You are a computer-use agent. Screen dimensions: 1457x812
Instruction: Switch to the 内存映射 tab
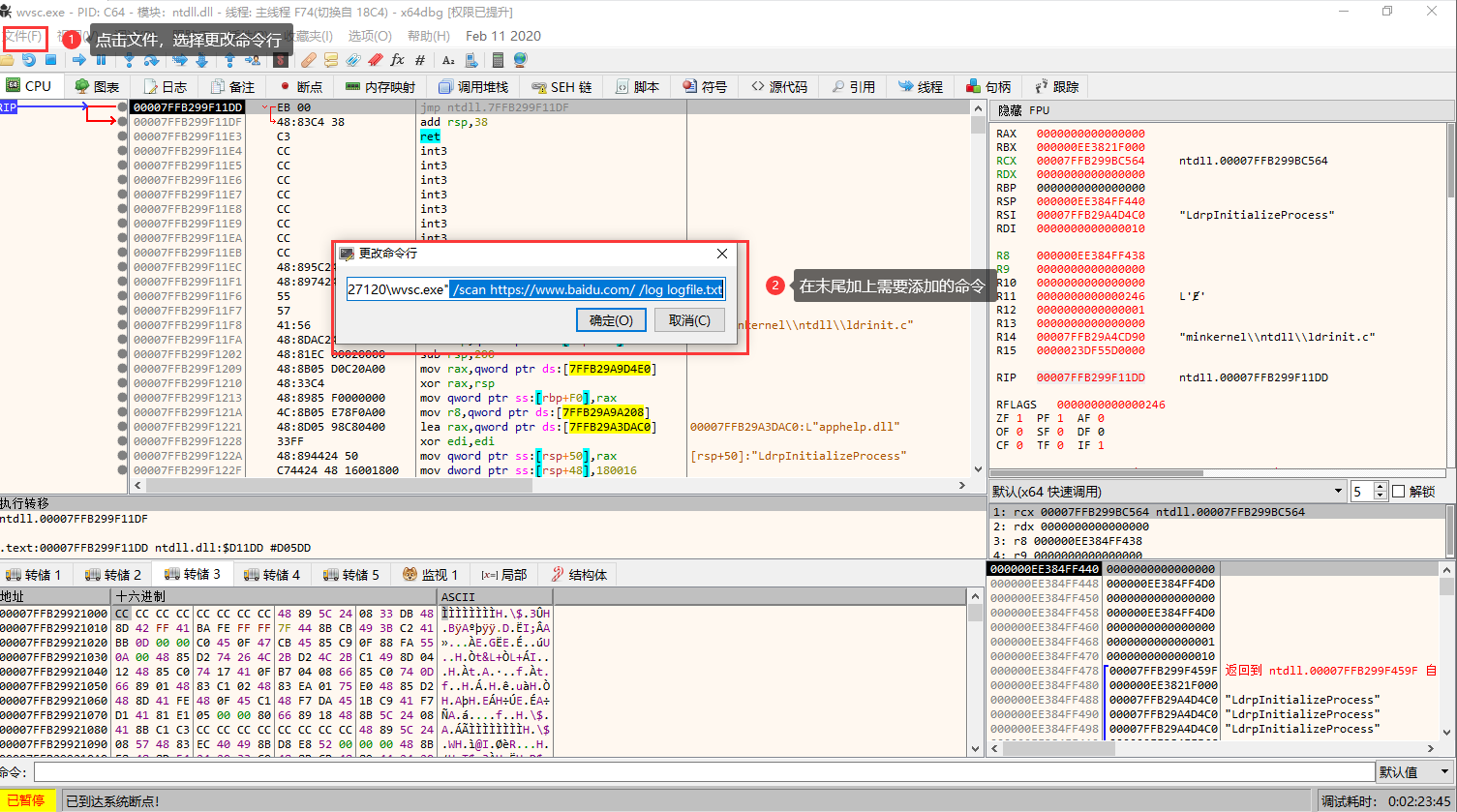pyautogui.click(x=380, y=87)
